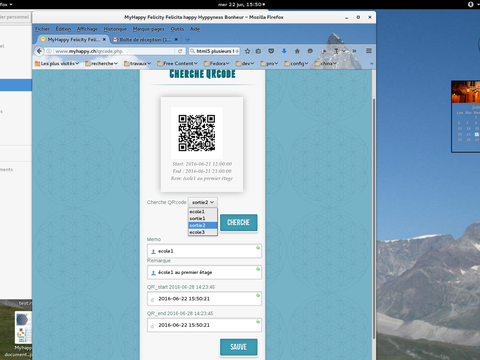Expand the recherche bookmarks folder
The image size is (480, 360).
[101, 63]
